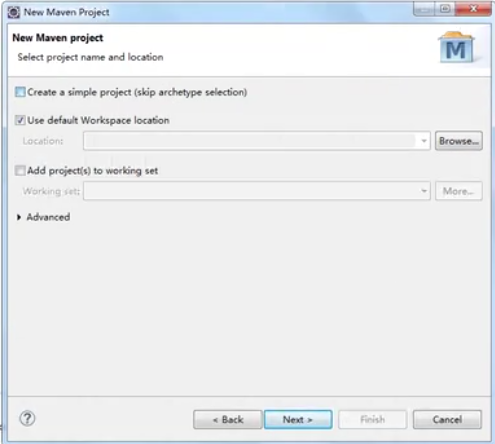The width and height of the screenshot is (495, 444).
Task: Check Add project(s) to working set
Action: pyautogui.click(x=20, y=171)
